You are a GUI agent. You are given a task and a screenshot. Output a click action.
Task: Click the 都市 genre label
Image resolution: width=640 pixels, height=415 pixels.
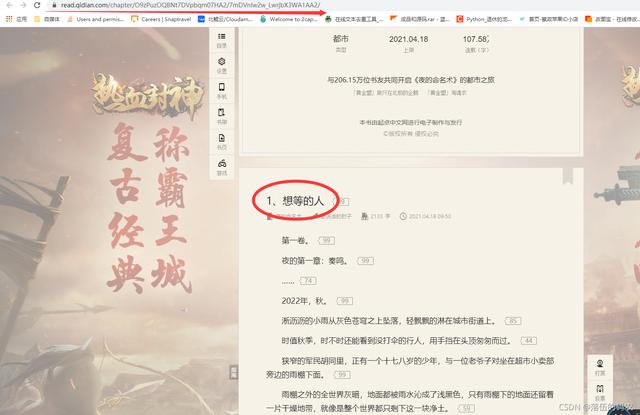point(341,39)
